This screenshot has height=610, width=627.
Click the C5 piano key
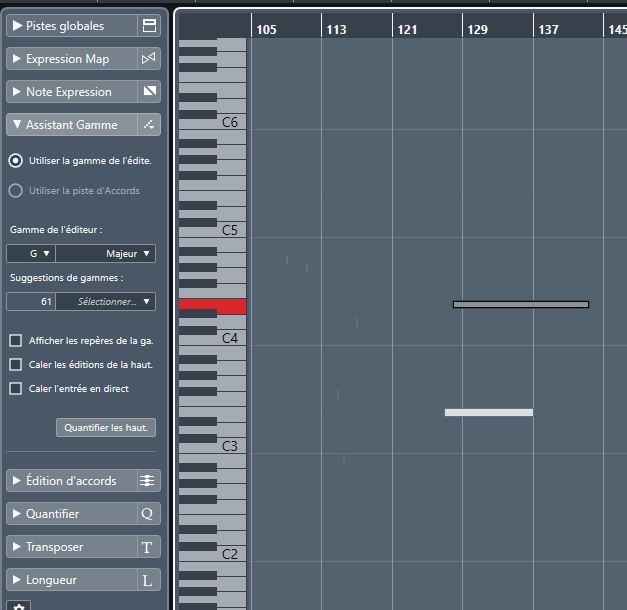pos(231,230)
